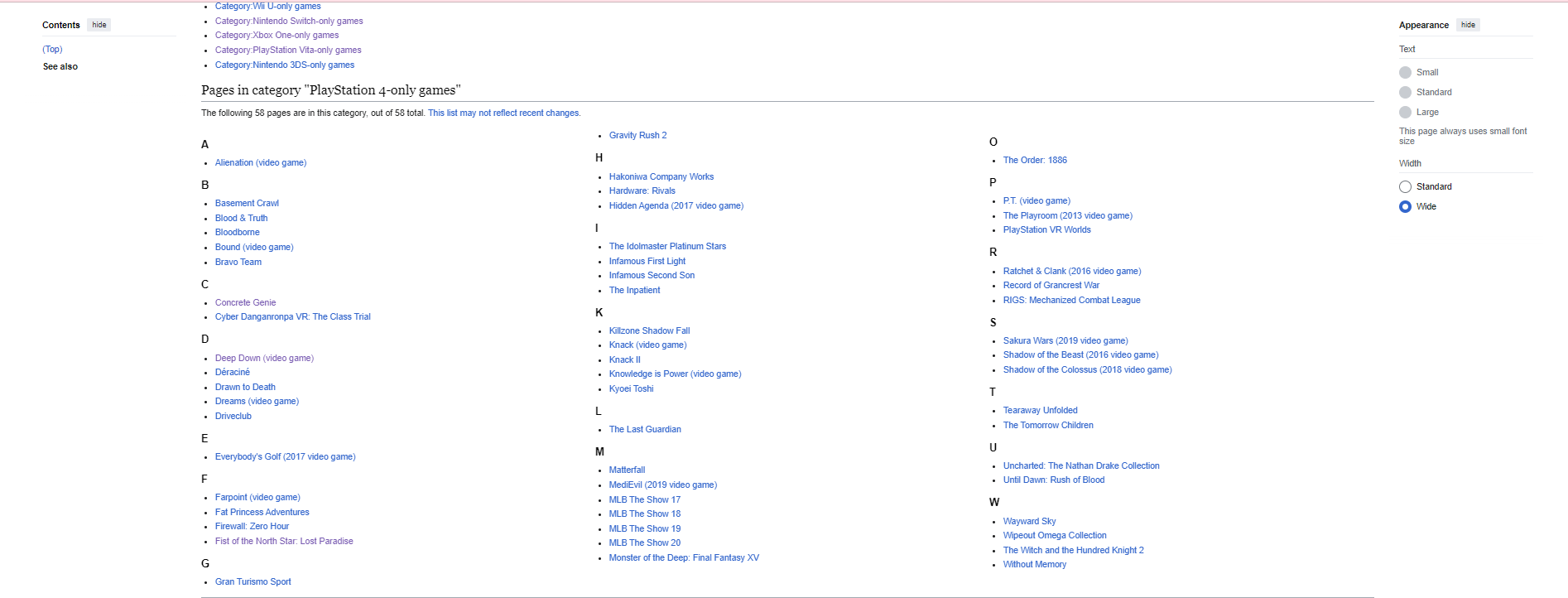Jump to (Top) in Contents
Image resolution: width=1568 pixels, height=598 pixels.
[x=52, y=49]
